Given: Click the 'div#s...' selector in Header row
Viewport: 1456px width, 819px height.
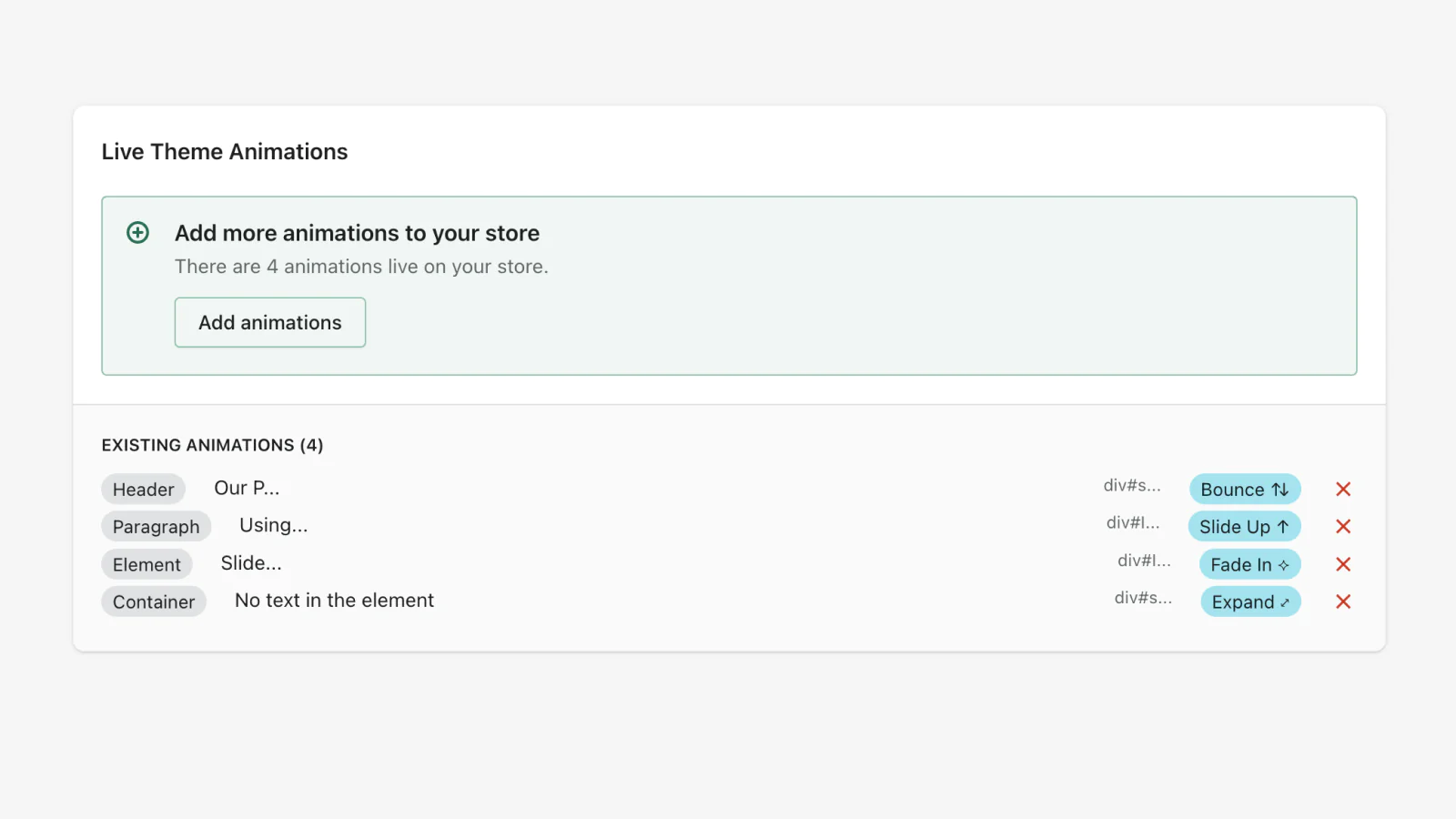Looking at the screenshot, I should pos(1132,486).
